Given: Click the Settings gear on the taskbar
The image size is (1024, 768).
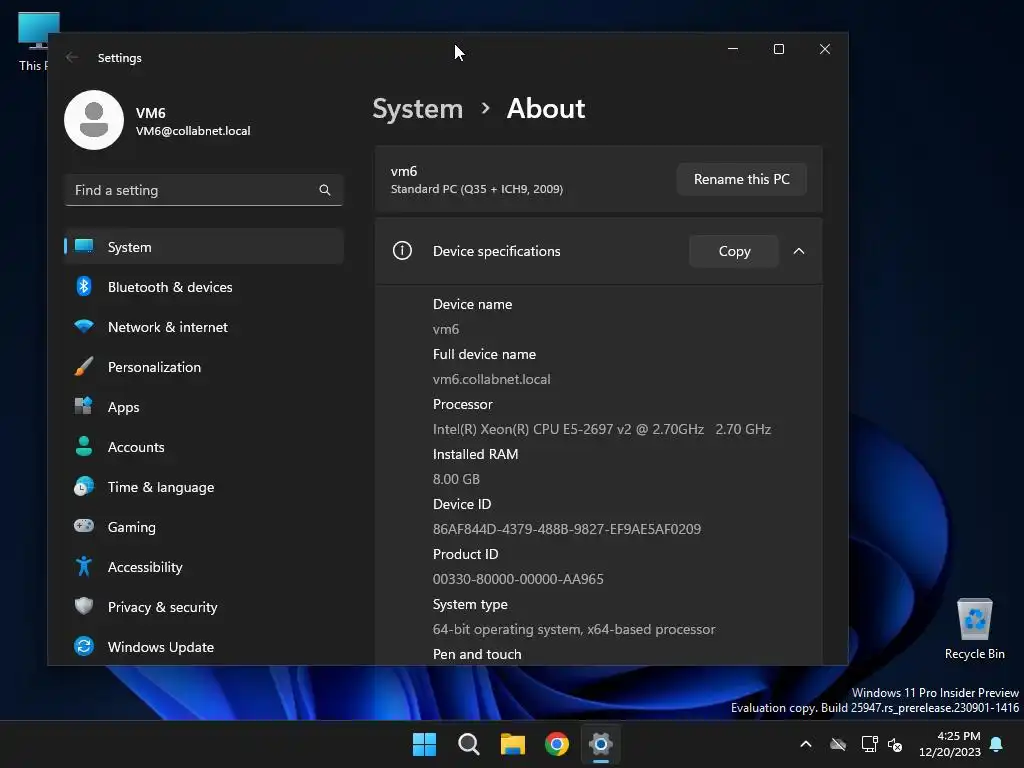Looking at the screenshot, I should [601, 744].
